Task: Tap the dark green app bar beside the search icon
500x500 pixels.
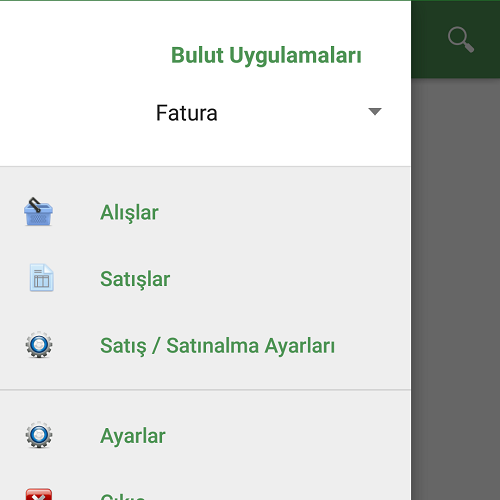Action: point(429,39)
